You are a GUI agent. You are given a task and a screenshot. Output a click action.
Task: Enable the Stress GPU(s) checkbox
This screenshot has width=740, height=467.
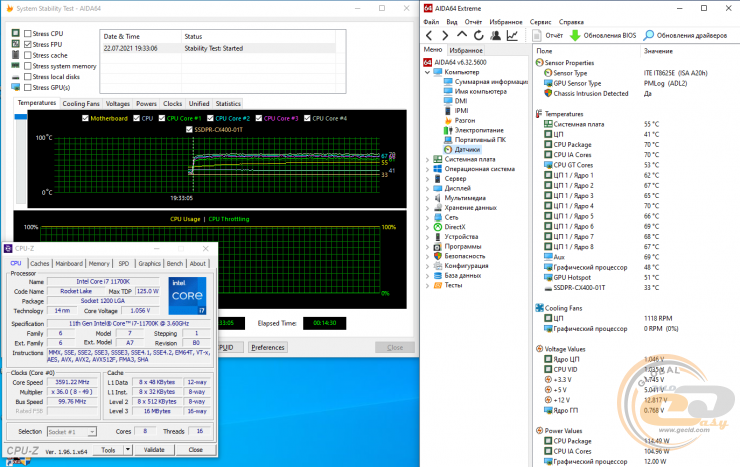[x=28, y=88]
